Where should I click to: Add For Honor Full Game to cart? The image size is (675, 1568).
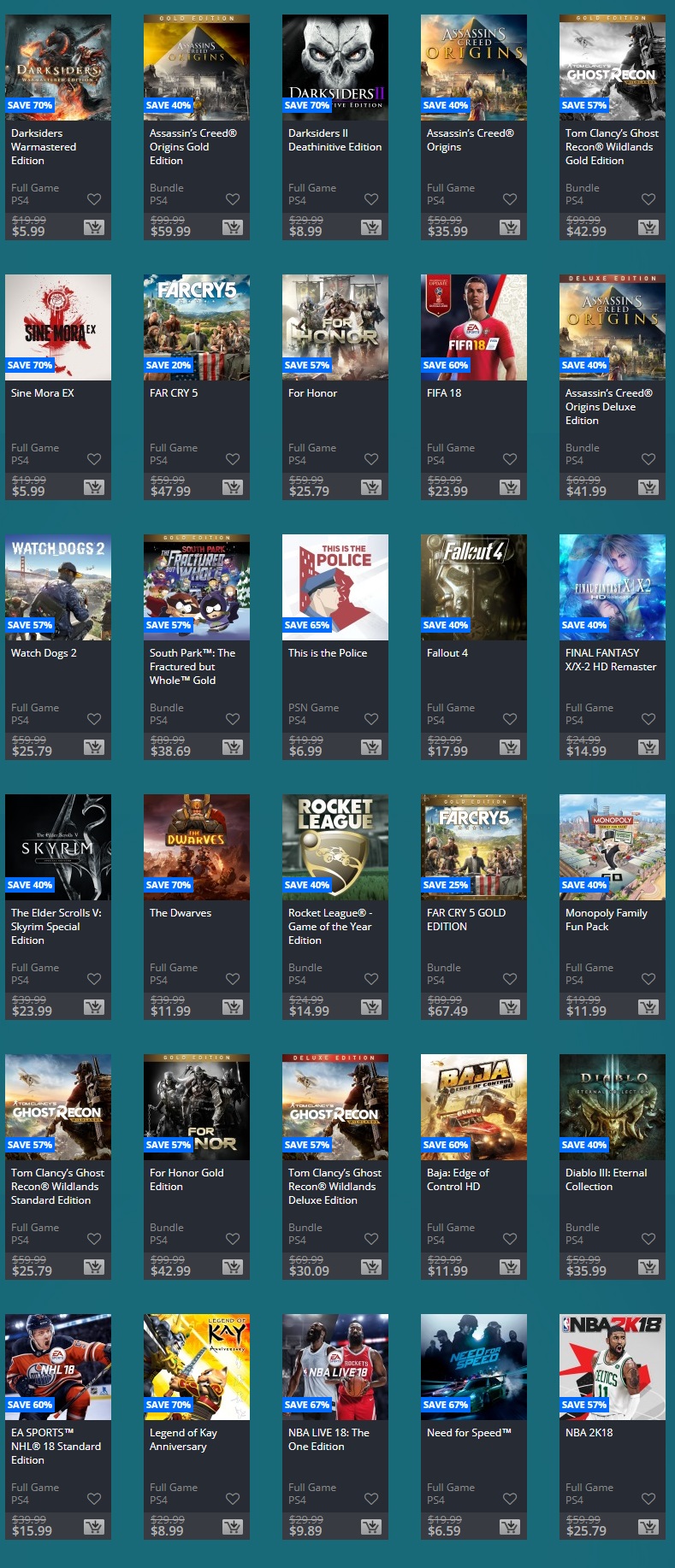coord(371,487)
